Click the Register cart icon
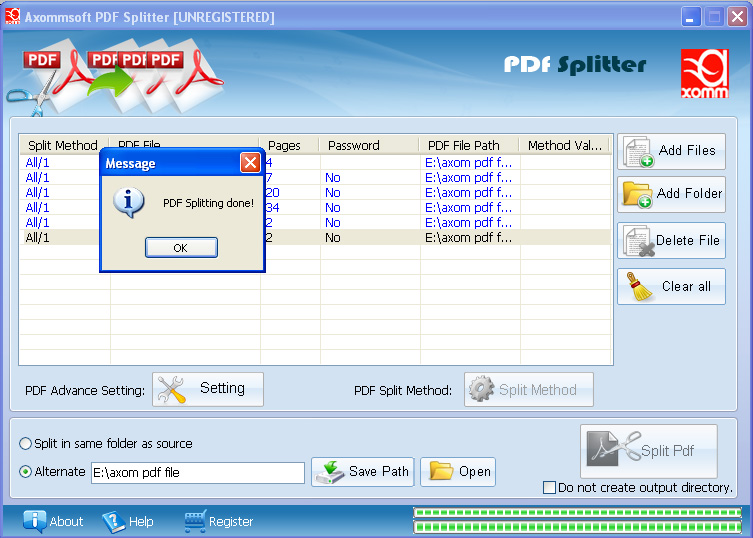The width and height of the screenshot is (753, 538). tap(194, 521)
